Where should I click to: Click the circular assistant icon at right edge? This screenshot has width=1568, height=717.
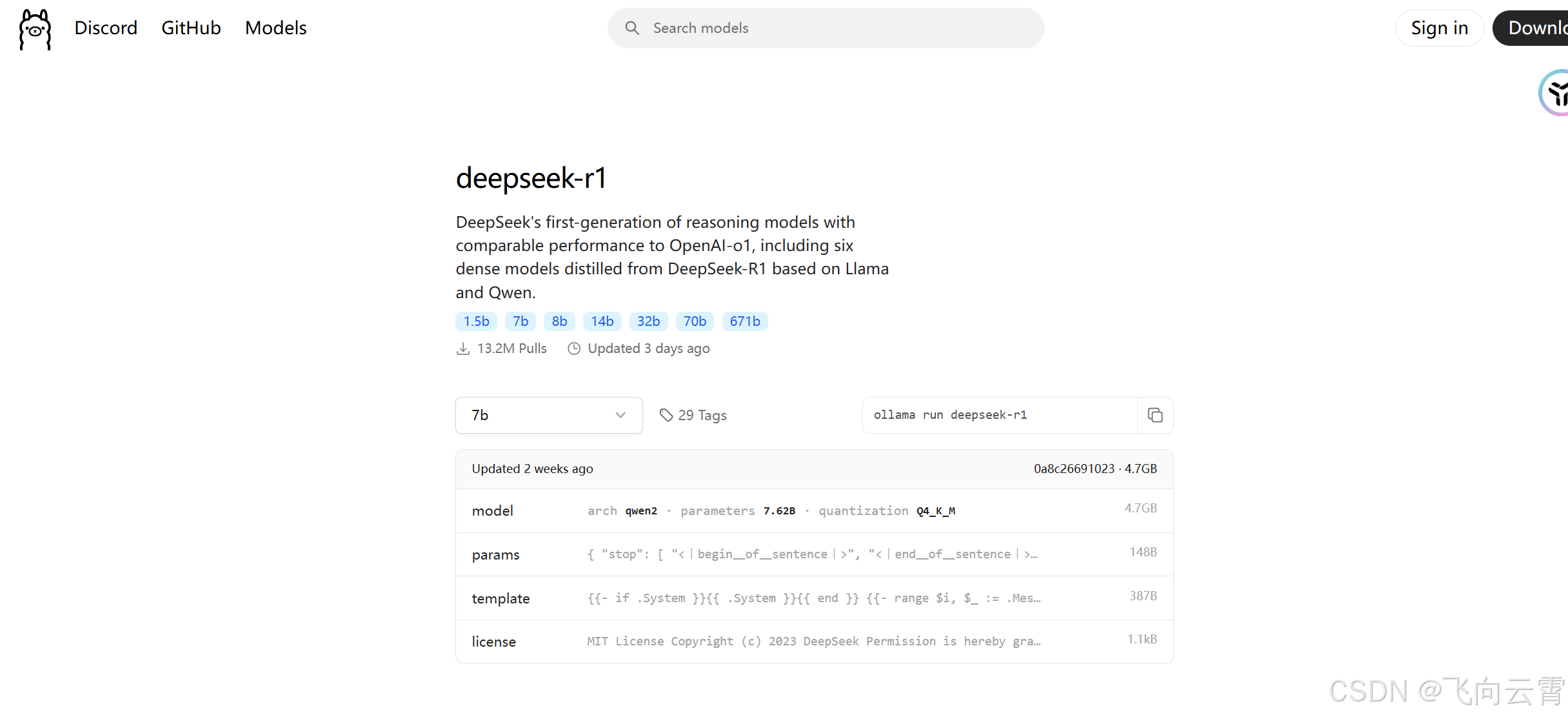pyautogui.click(x=1554, y=93)
